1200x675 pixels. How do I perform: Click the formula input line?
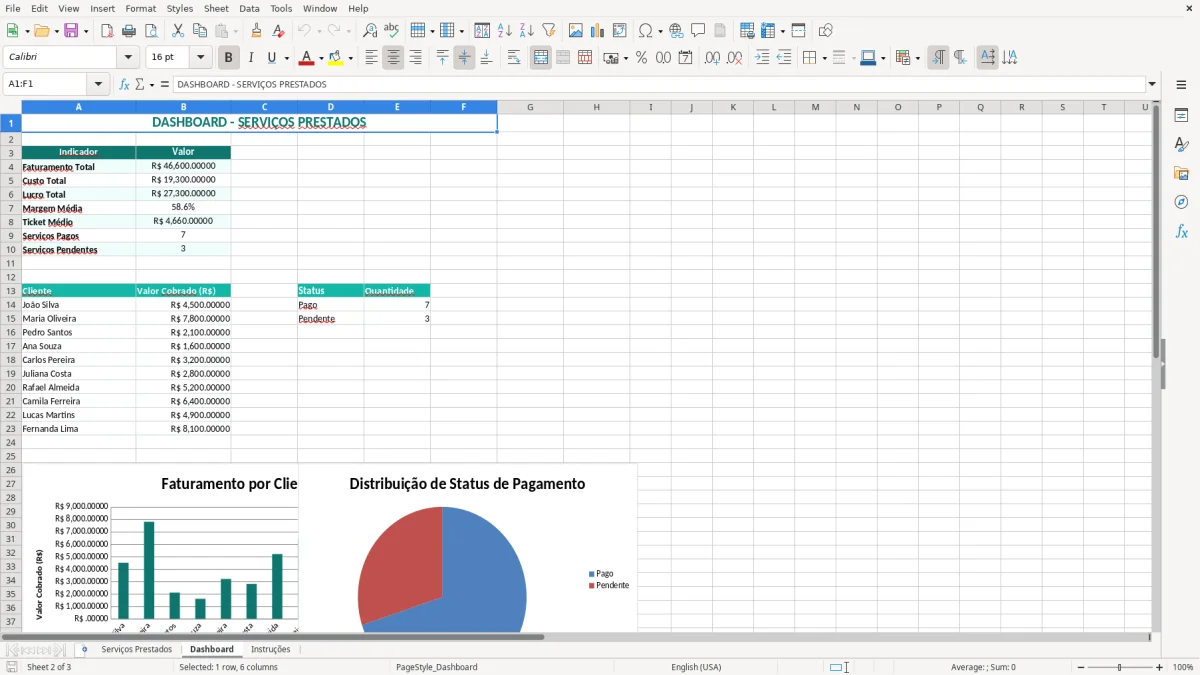click(x=658, y=85)
